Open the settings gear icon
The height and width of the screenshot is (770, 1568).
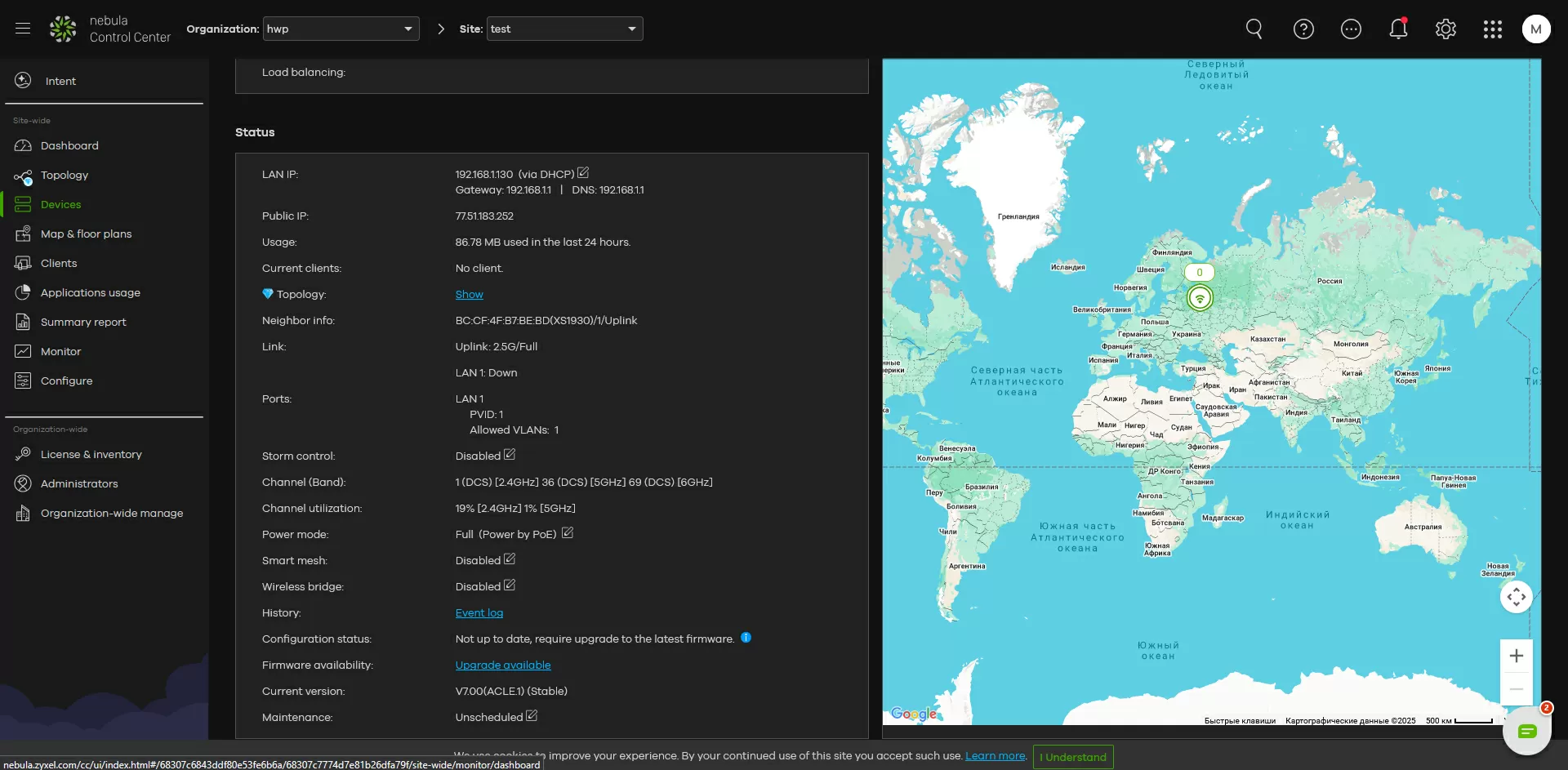coord(1445,29)
